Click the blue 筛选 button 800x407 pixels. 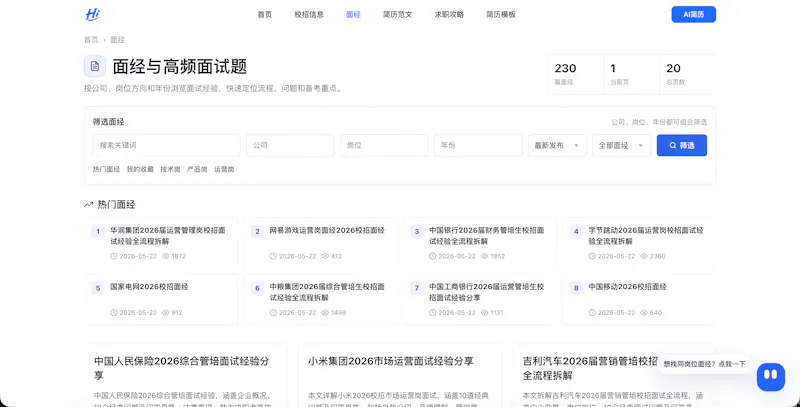click(x=682, y=145)
